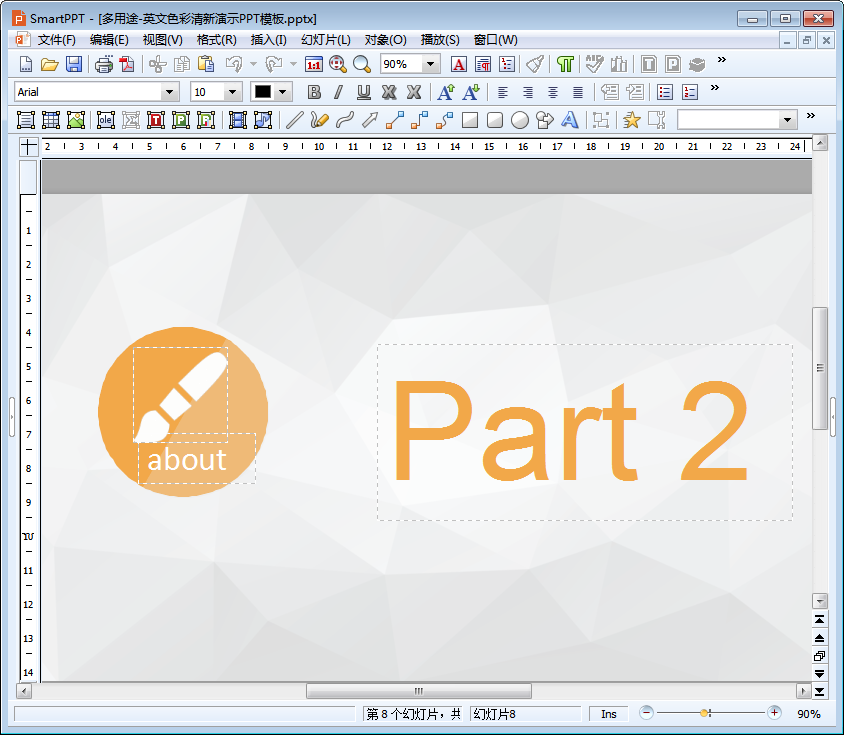Viewport: 844px width, 735px height.
Task: Open the 格式(R) menu
Action: pyautogui.click(x=216, y=40)
